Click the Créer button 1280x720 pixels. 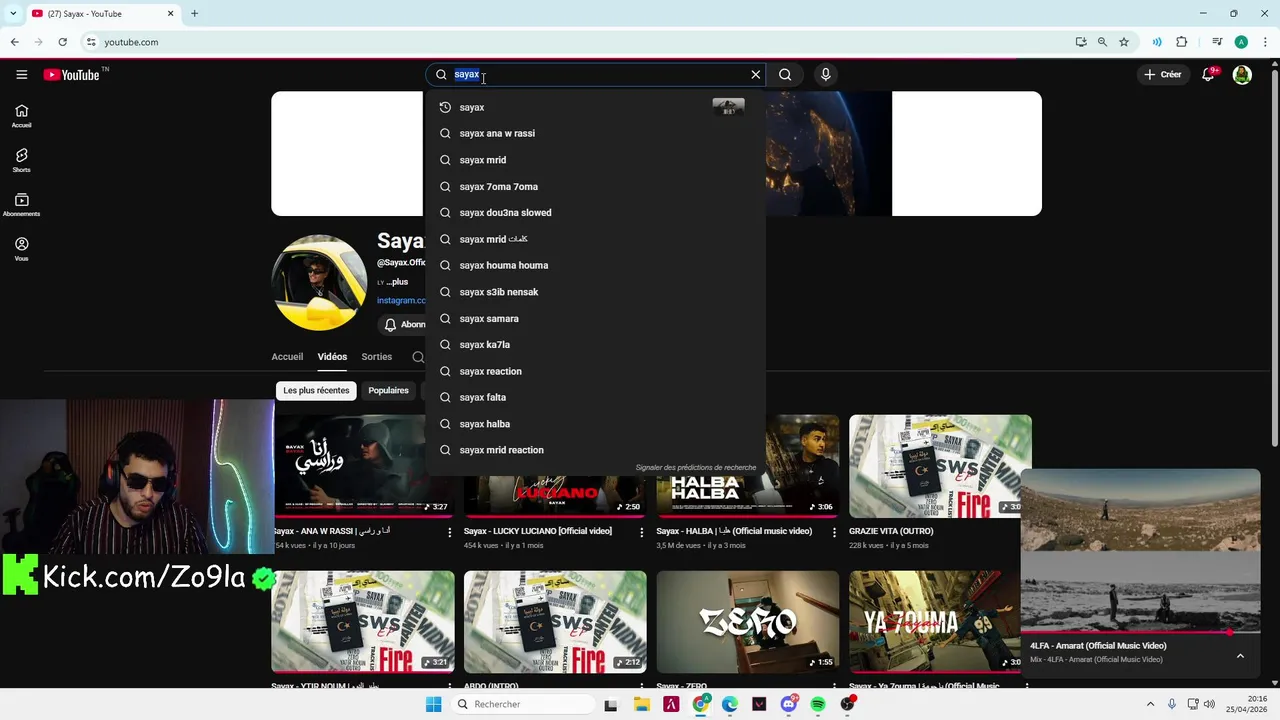click(1163, 74)
